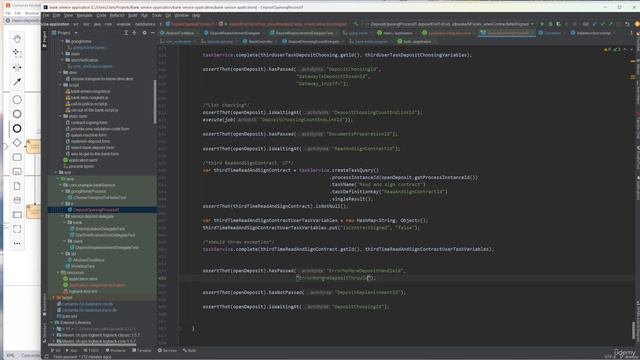The image size is (640, 360).
Task: Switch to DepositReplenishmentDelegateTest editor tab
Action: click(x=304, y=33)
